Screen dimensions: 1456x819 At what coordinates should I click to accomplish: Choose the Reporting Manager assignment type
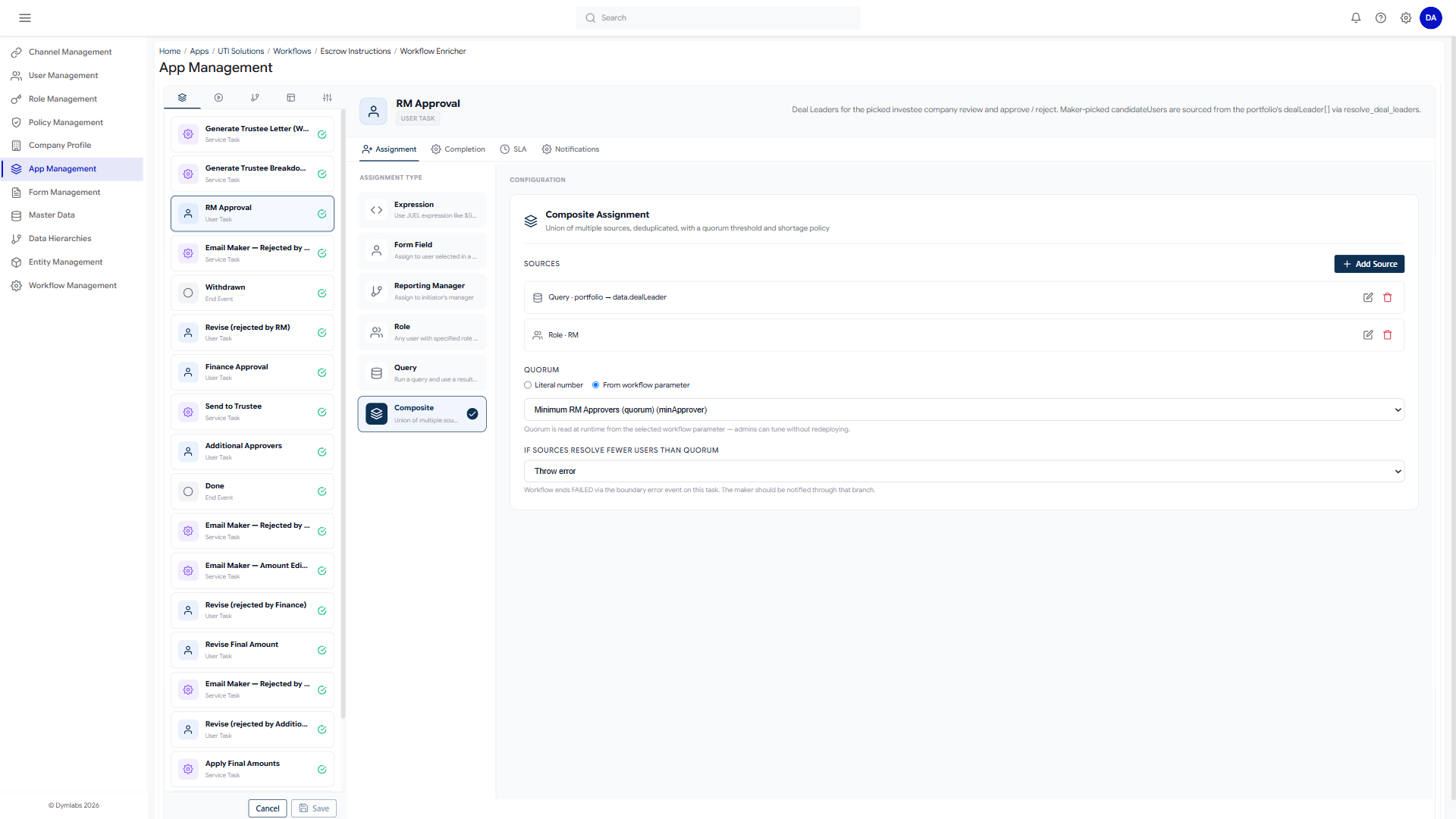422,291
